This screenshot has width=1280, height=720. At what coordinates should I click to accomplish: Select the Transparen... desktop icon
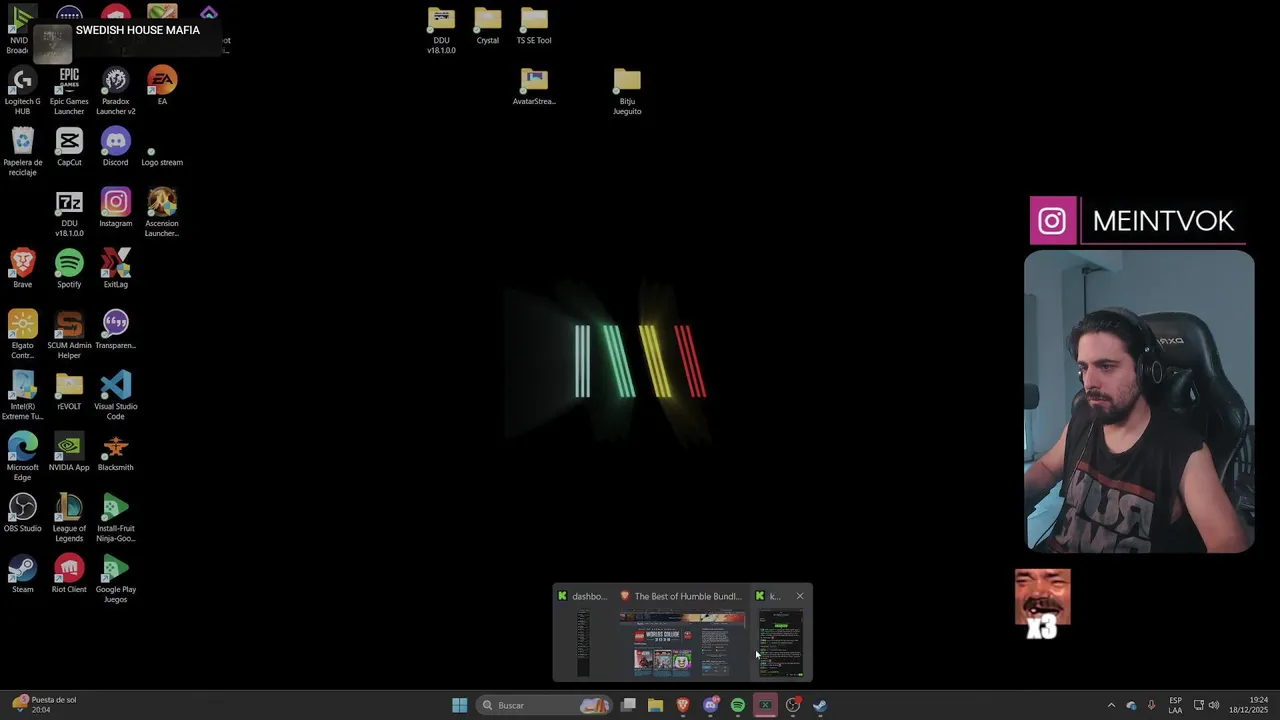[x=115, y=330]
